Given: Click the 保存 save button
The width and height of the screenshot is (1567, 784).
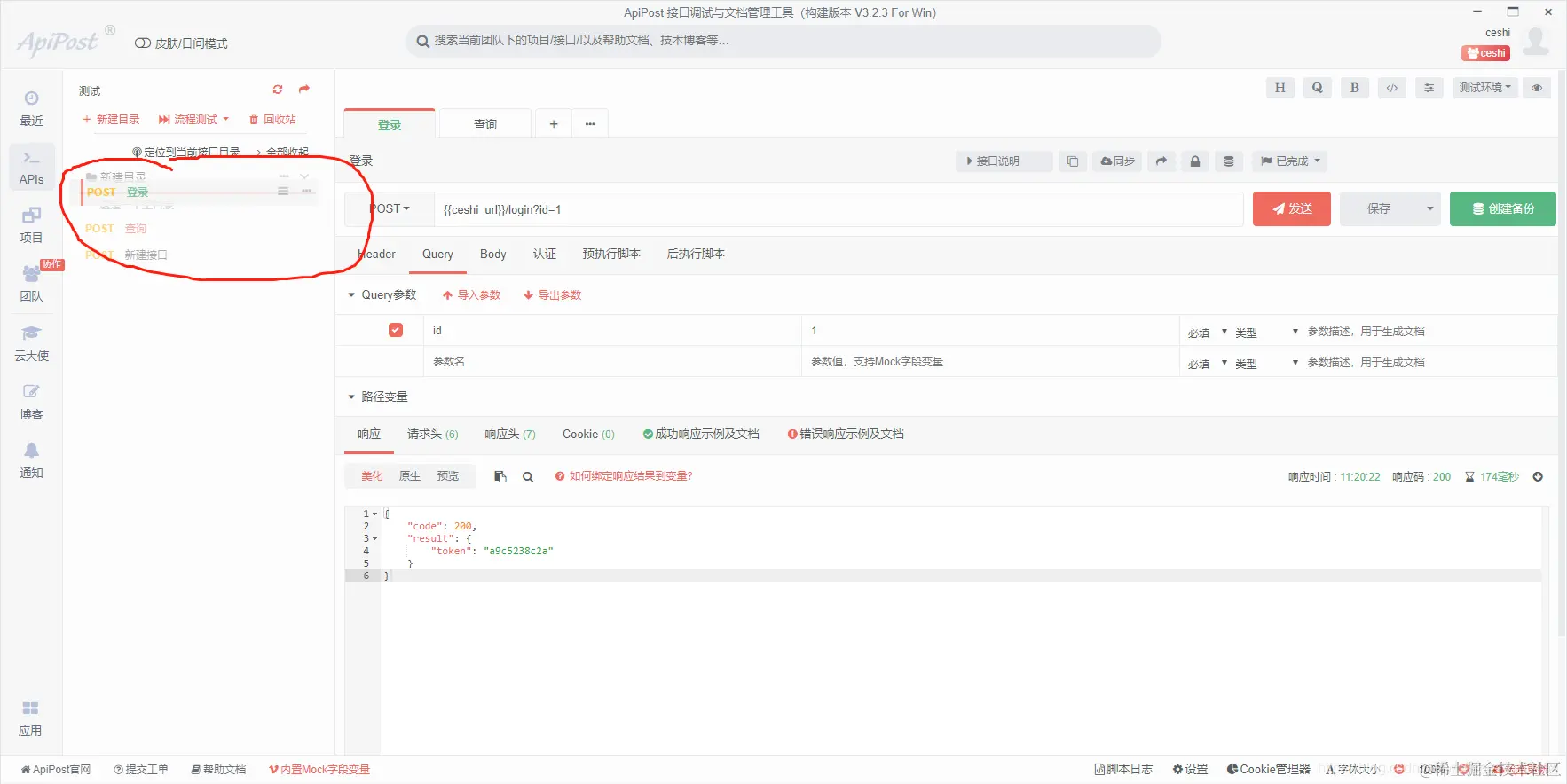Looking at the screenshot, I should click(x=1379, y=209).
